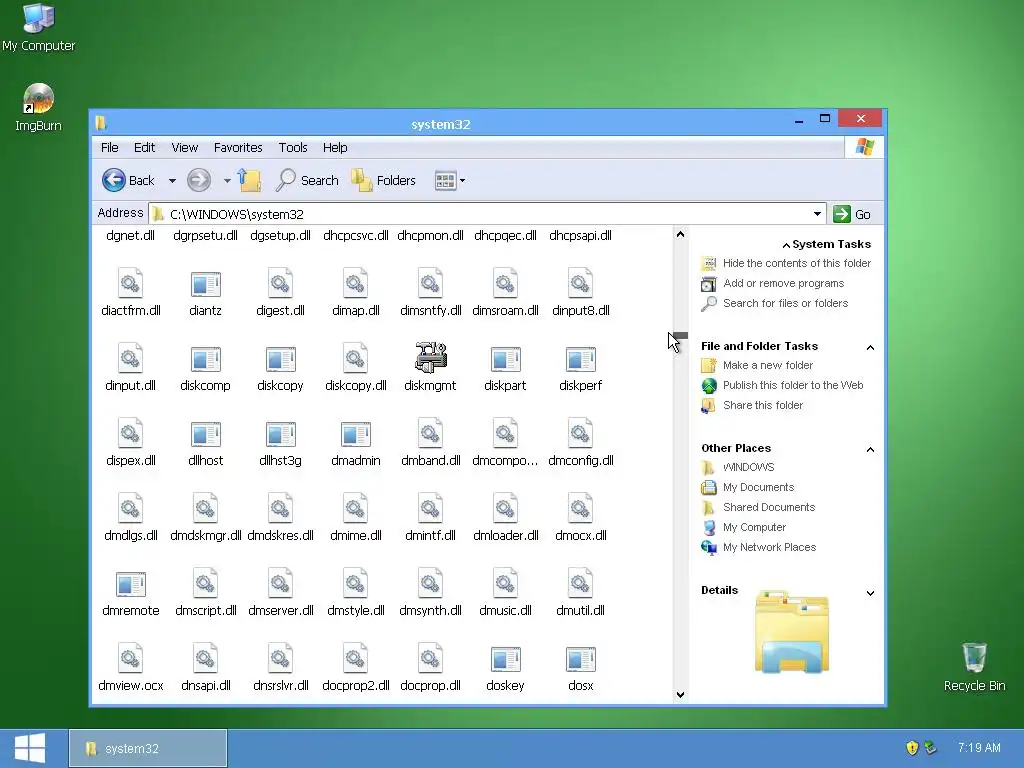Click the system32 taskbar button
The image size is (1024, 768).
[148, 748]
